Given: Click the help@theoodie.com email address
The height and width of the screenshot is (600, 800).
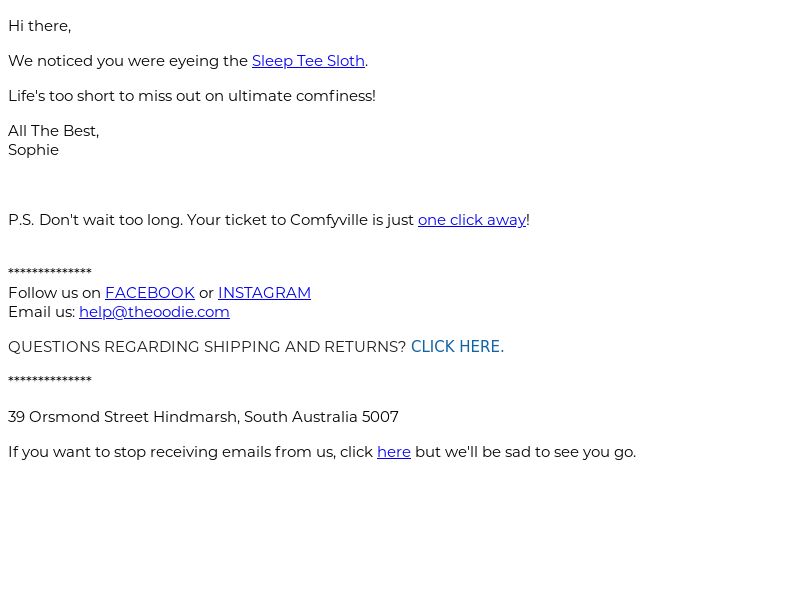Looking at the screenshot, I should [154, 312].
